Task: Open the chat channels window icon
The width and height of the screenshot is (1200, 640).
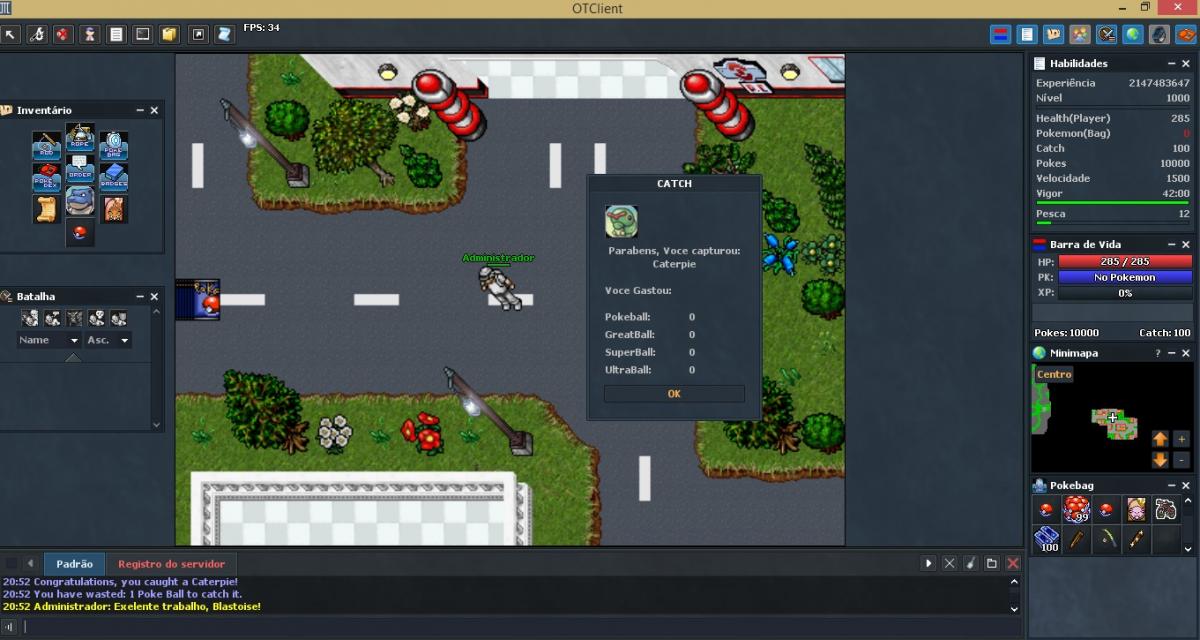Action: pyautogui.click(x=992, y=564)
